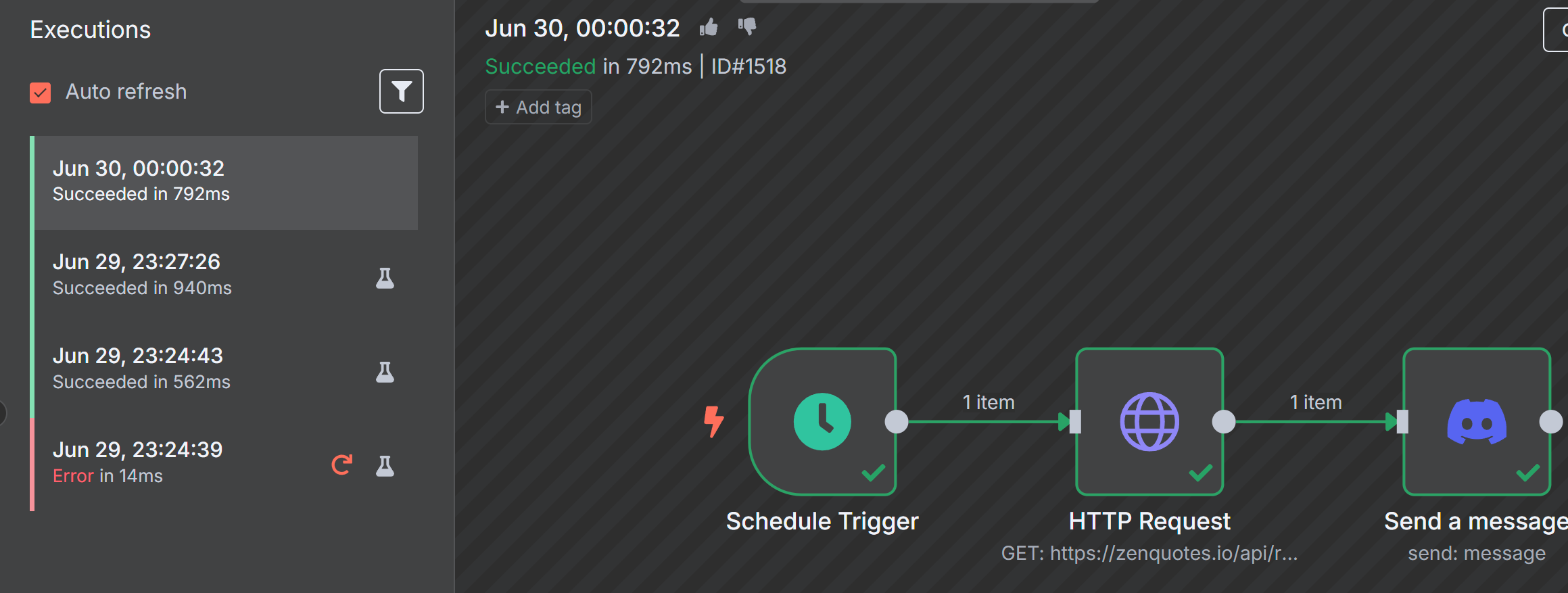The width and height of the screenshot is (1568, 593).
Task: Click the Send a message output connector
Action: [1551, 421]
